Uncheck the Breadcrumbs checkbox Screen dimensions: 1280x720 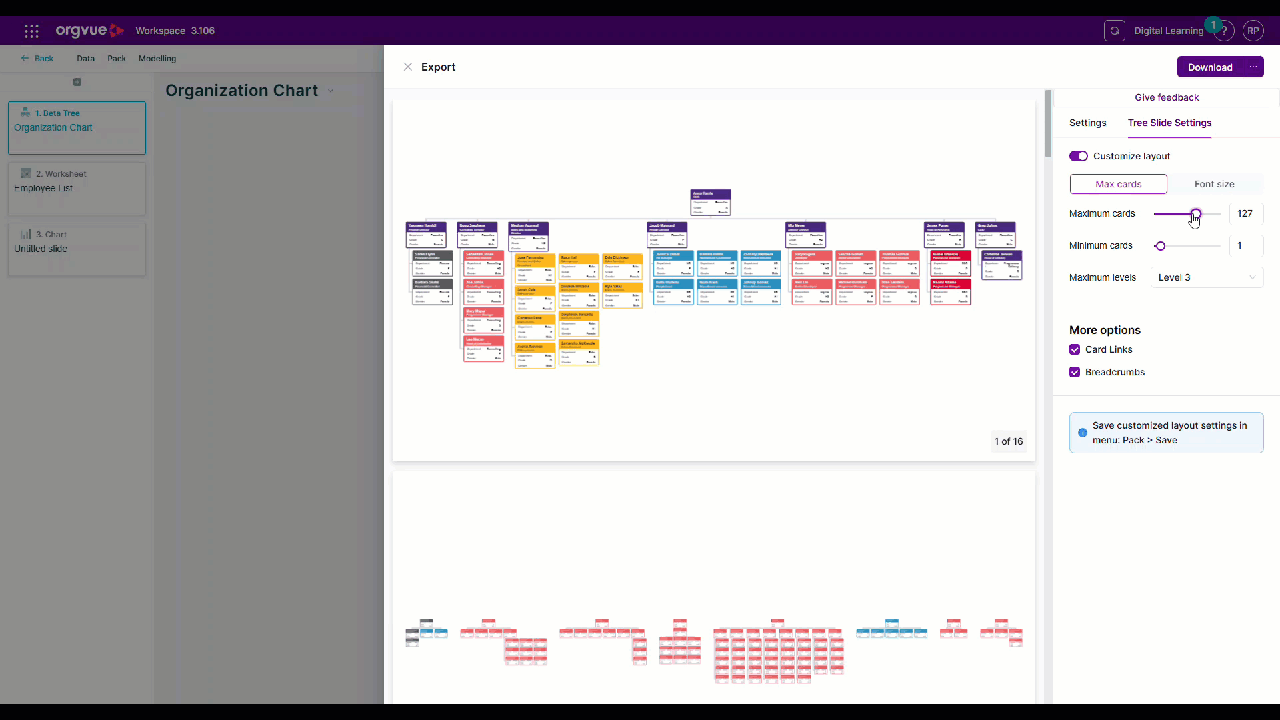pyautogui.click(x=1075, y=372)
